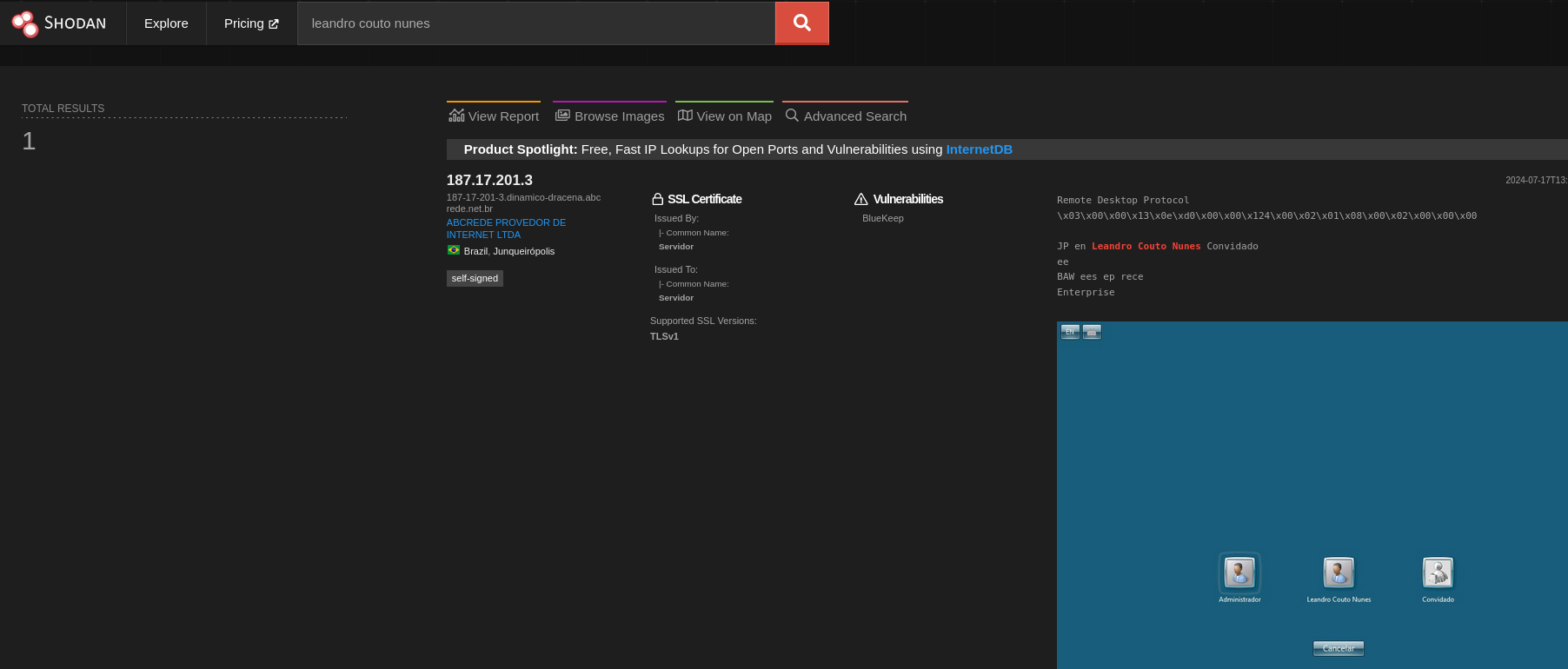Screen dimensions: 1568x669
Task: Click the Pricing external link icon
Action: click(x=274, y=24)
